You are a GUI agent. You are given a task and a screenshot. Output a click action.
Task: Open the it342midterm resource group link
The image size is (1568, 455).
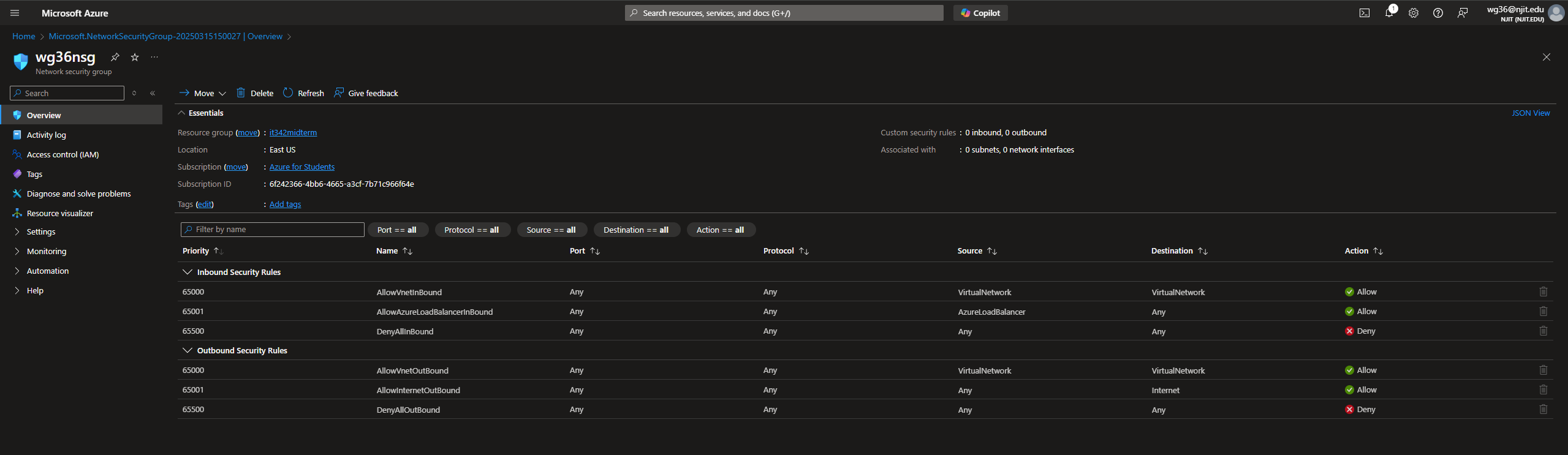[293, 132]
